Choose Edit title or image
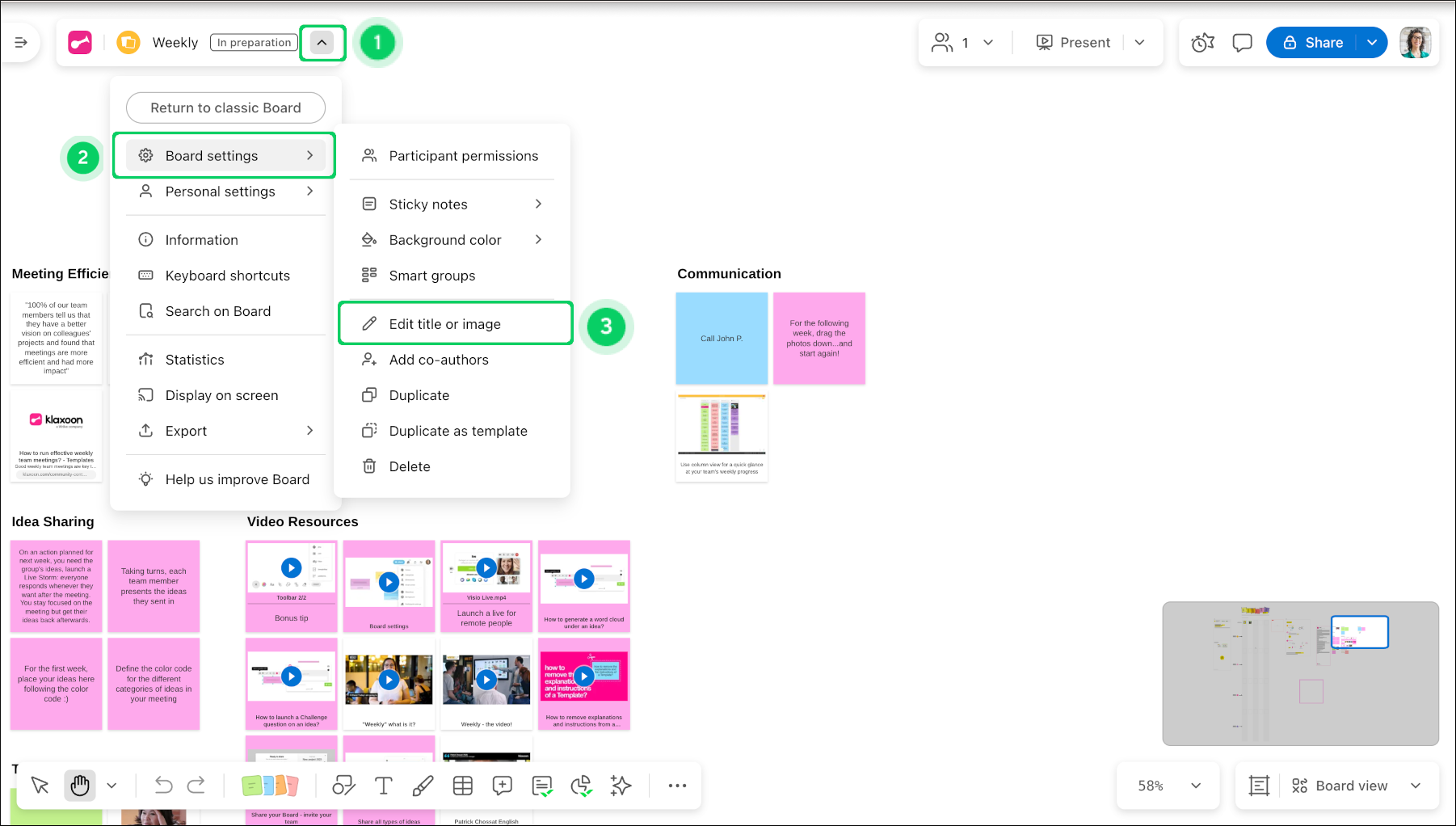Viewport: 1456px width, 826px height. pos(445,324)
